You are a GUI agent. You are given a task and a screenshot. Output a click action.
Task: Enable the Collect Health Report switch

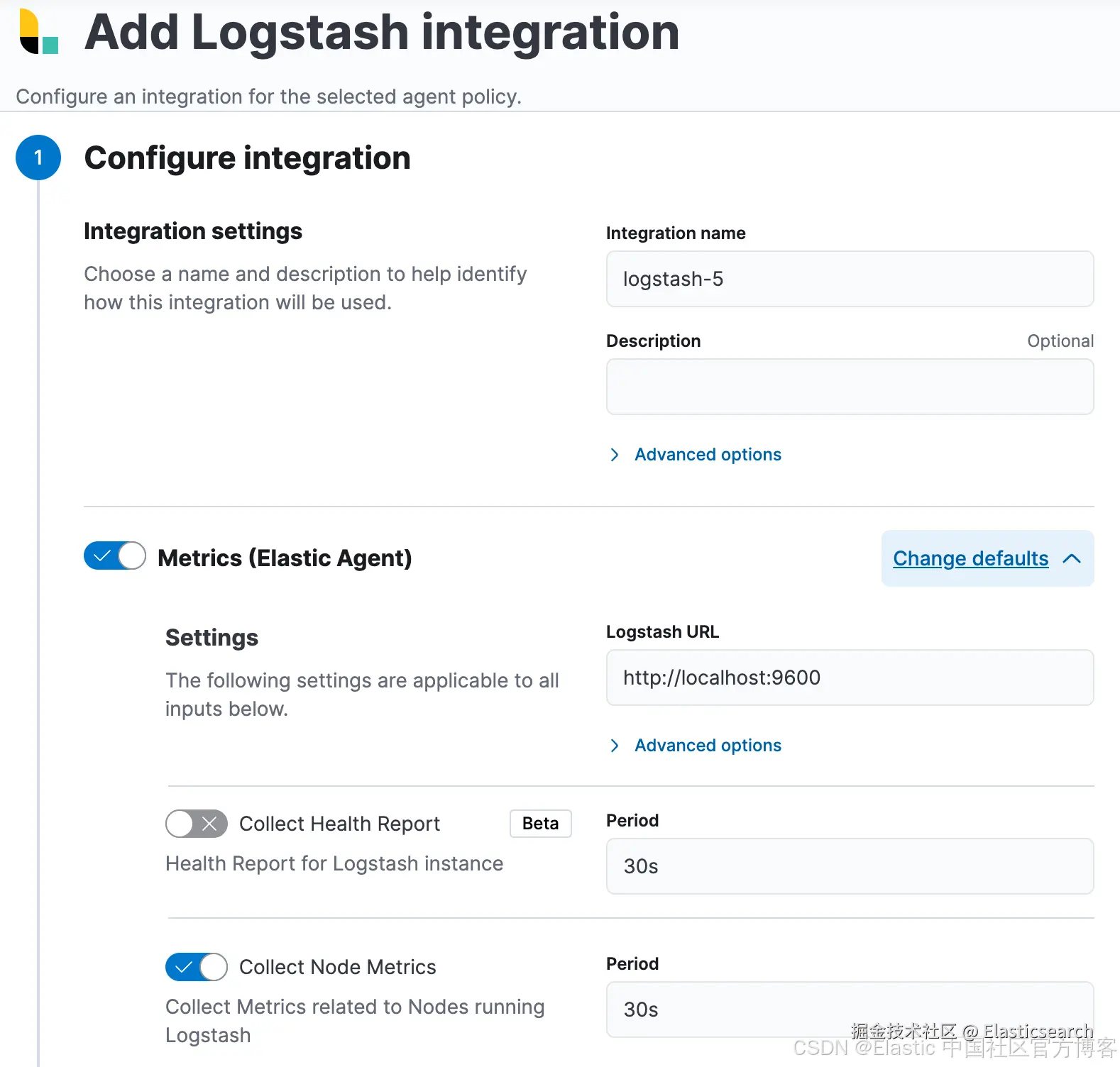(x=197, y=824)
